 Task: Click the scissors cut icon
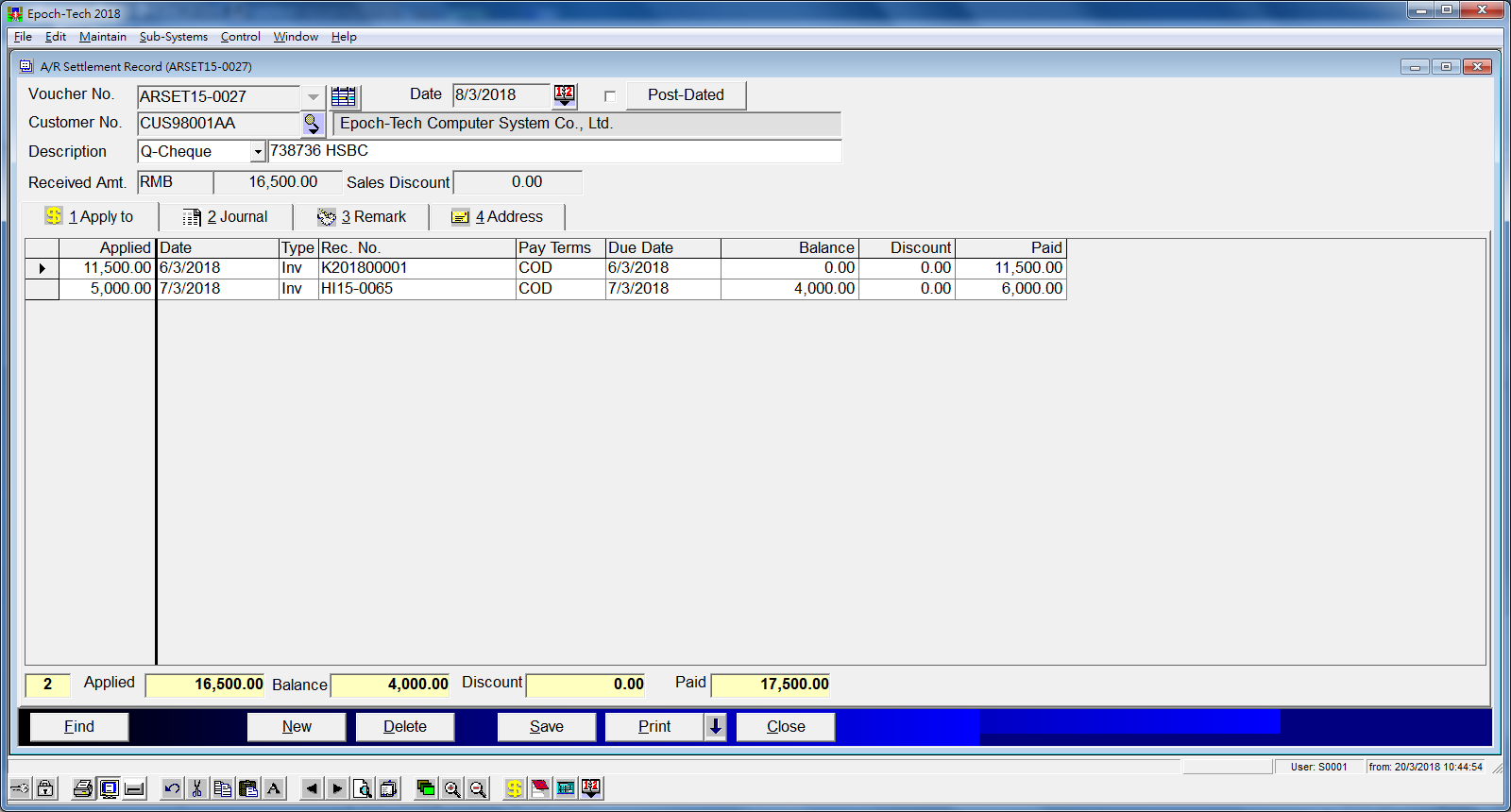coord(197,788)
